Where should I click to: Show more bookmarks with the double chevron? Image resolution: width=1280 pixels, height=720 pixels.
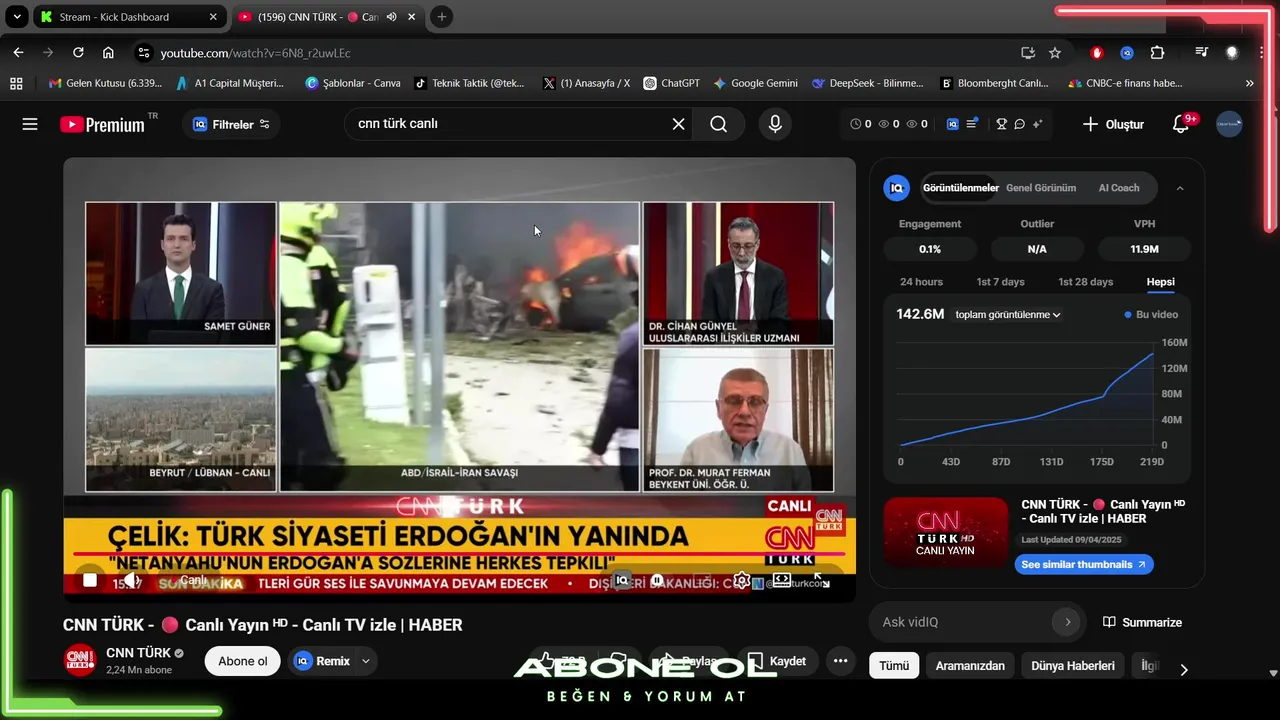[x=1249, y=83]
